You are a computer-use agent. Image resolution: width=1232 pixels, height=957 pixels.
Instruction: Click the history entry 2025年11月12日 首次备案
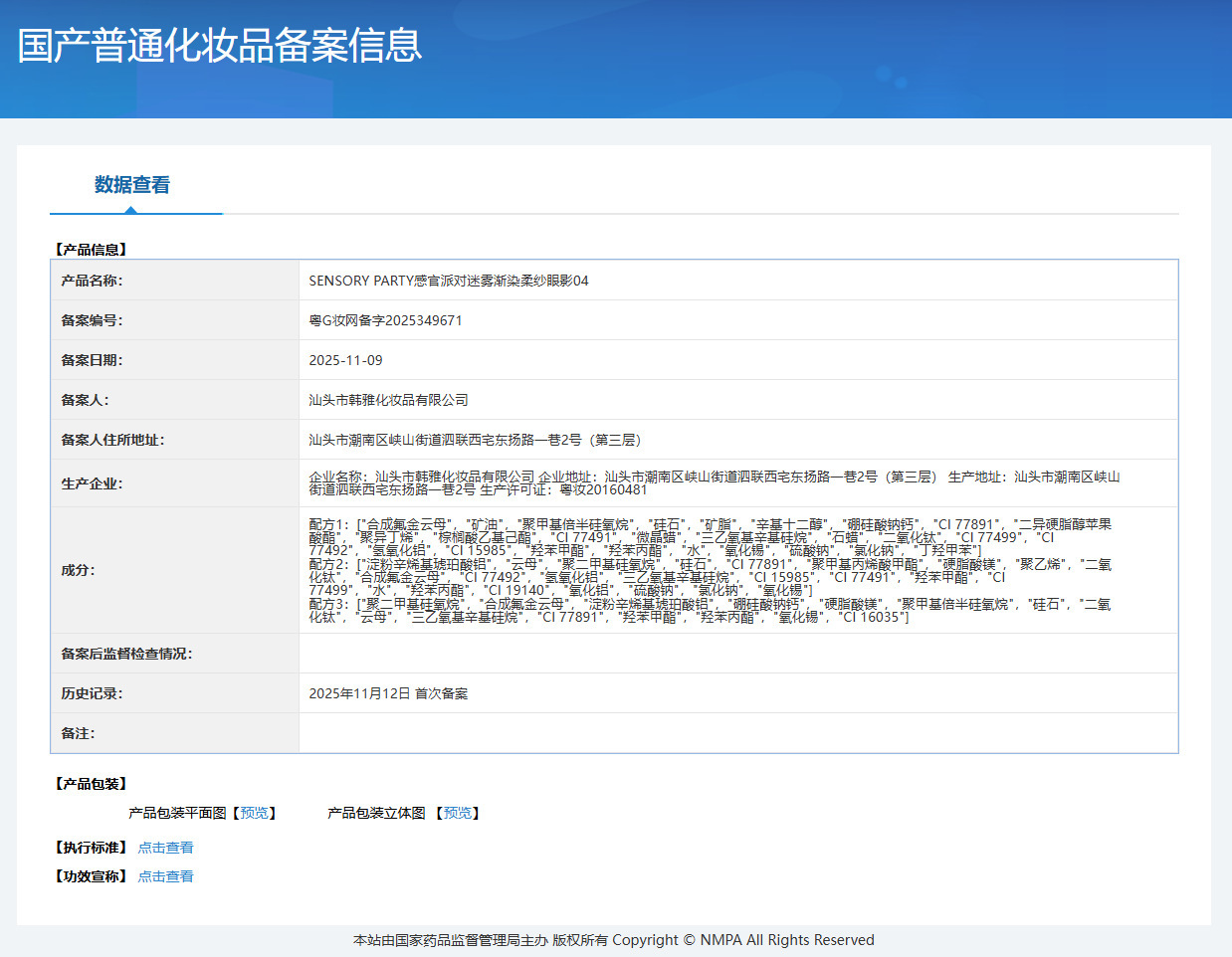tap(388, 693)
